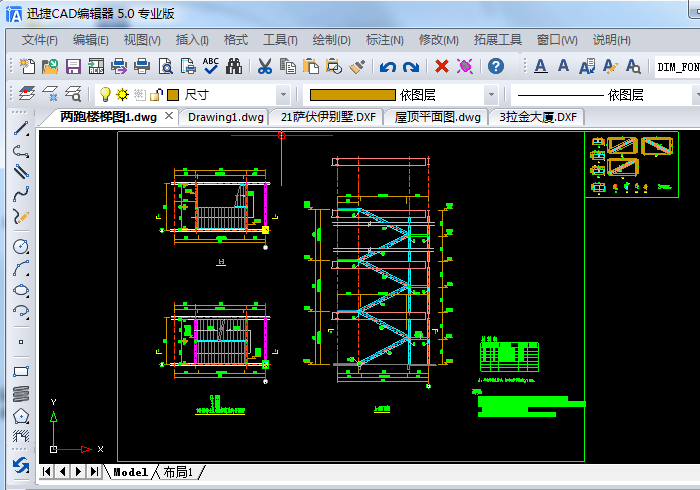Select the Polygon tool
This screenshot has width=700, height=490.
click(21, 416)
